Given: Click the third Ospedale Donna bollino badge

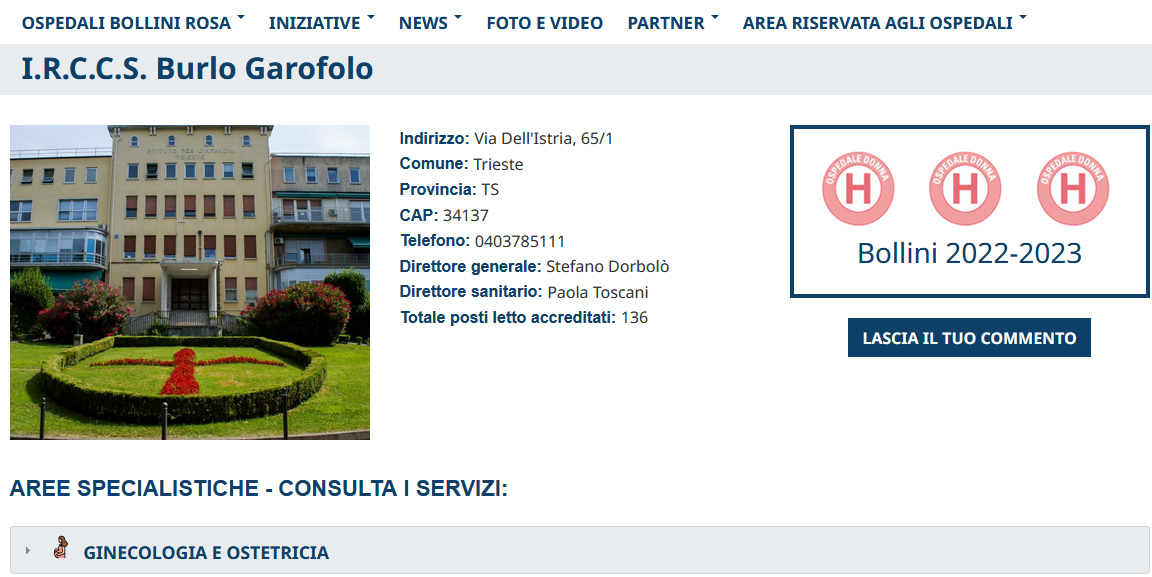Looking at the screenshot, I should pos(1073,189).
